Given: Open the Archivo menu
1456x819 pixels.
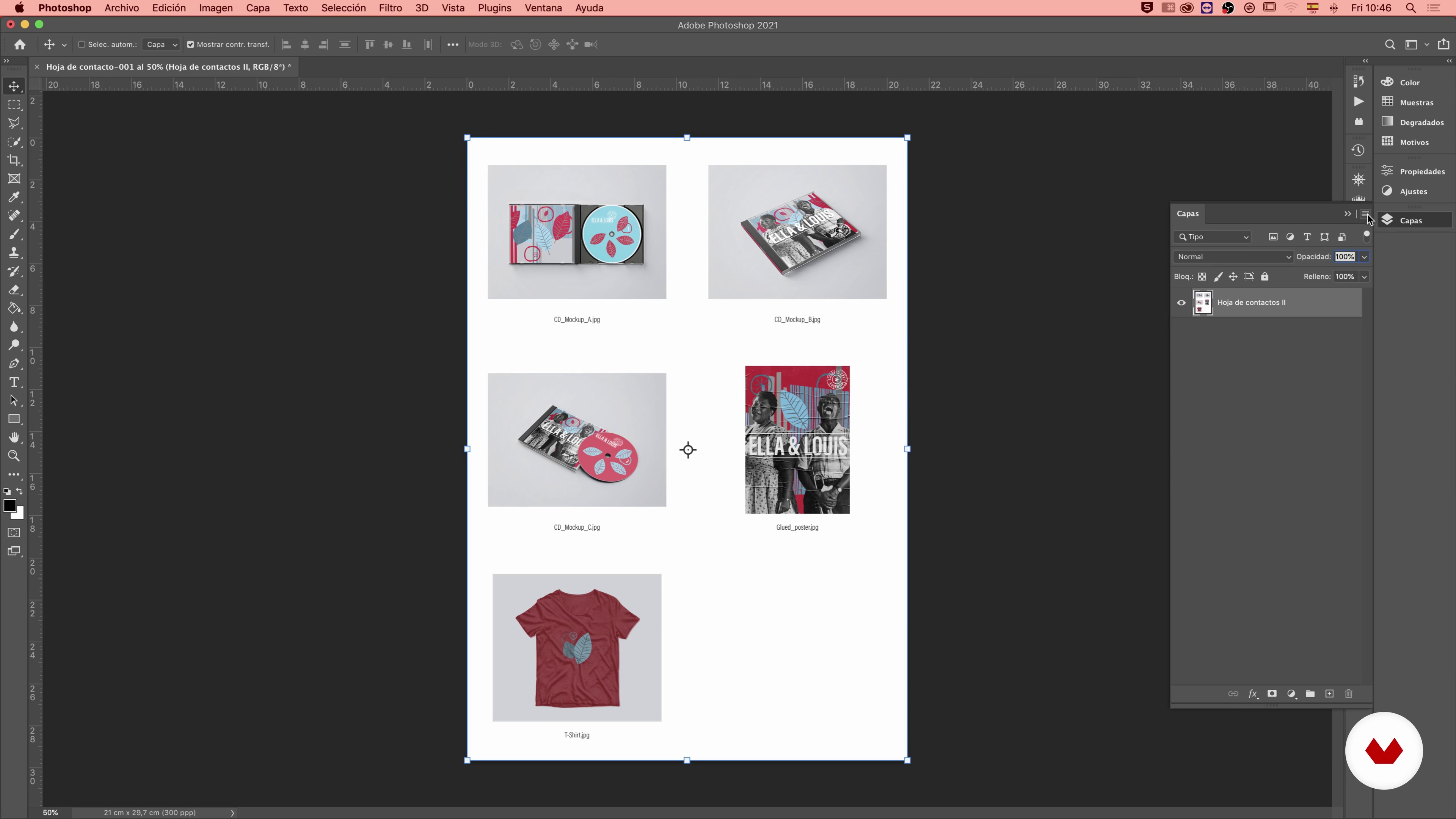Looking at the screenshot, I should [121, 8].
